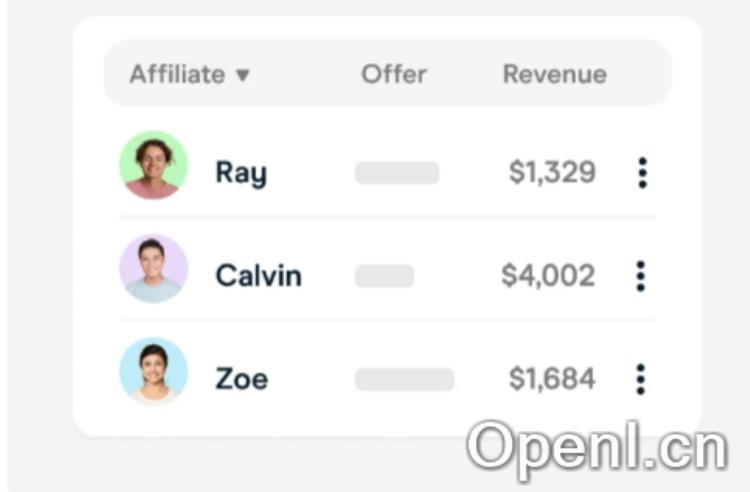The image size is (750, 492).
Task: Expand the Affiliate sort dropdown arrow
Action: (x=242, y=75)
